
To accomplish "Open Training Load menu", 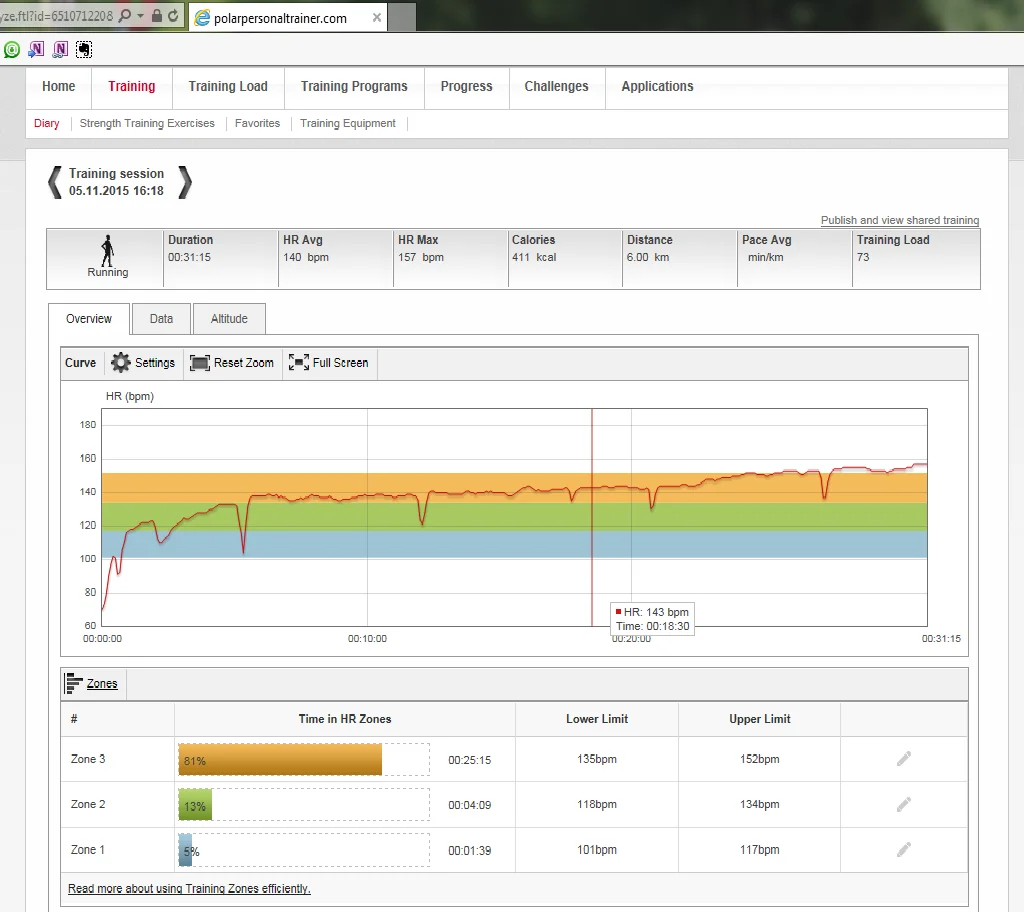I will 228,87.
